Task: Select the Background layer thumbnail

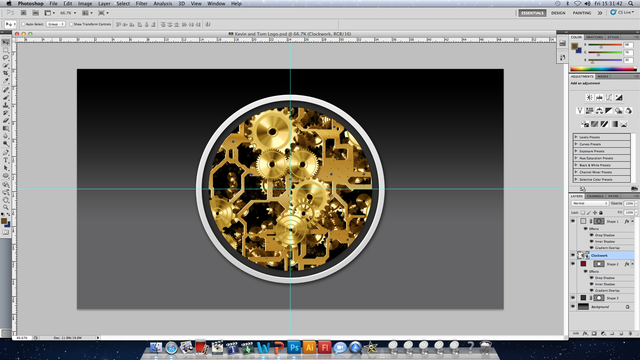Action: (583, 307)
